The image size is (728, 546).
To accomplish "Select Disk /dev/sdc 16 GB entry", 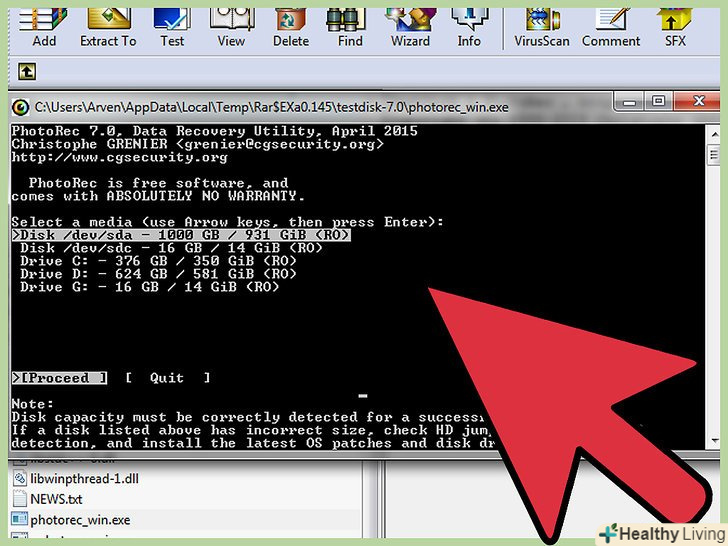I will coord(171,248).
